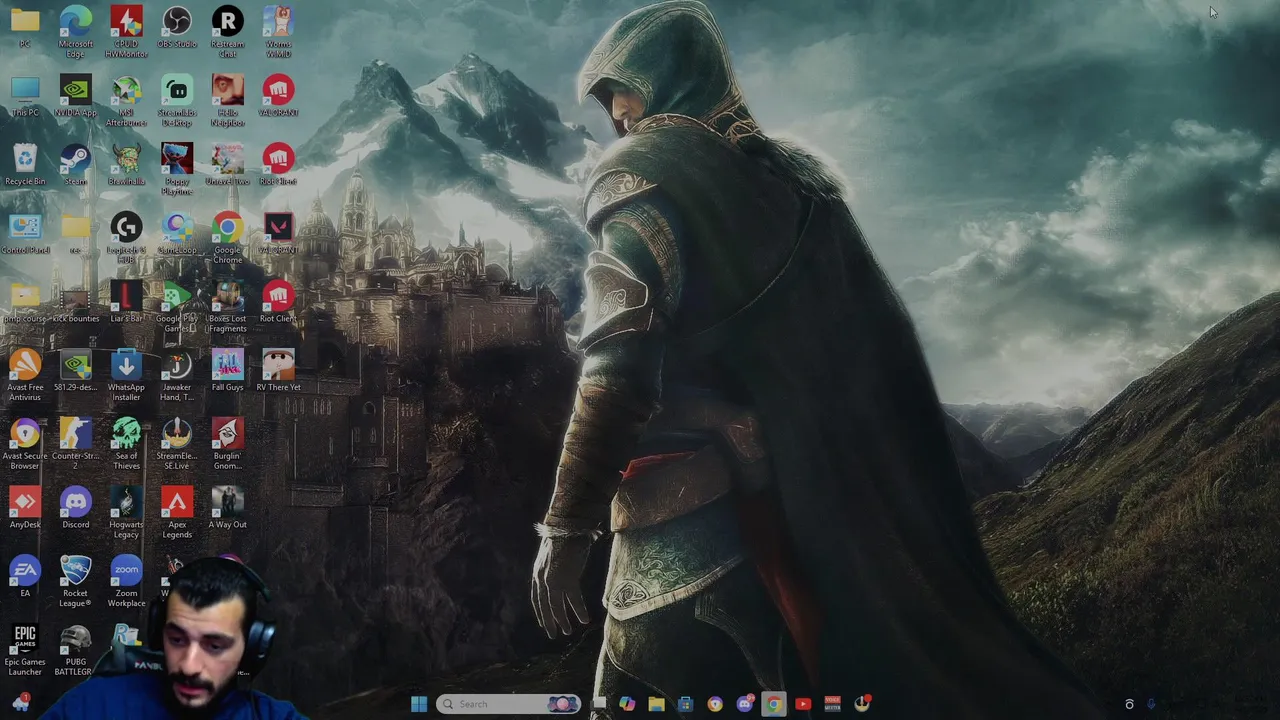Select the 581.29 NVIDIA driver installer
The width and height of the screenshot is (1280, 720).
click(75, 371)
